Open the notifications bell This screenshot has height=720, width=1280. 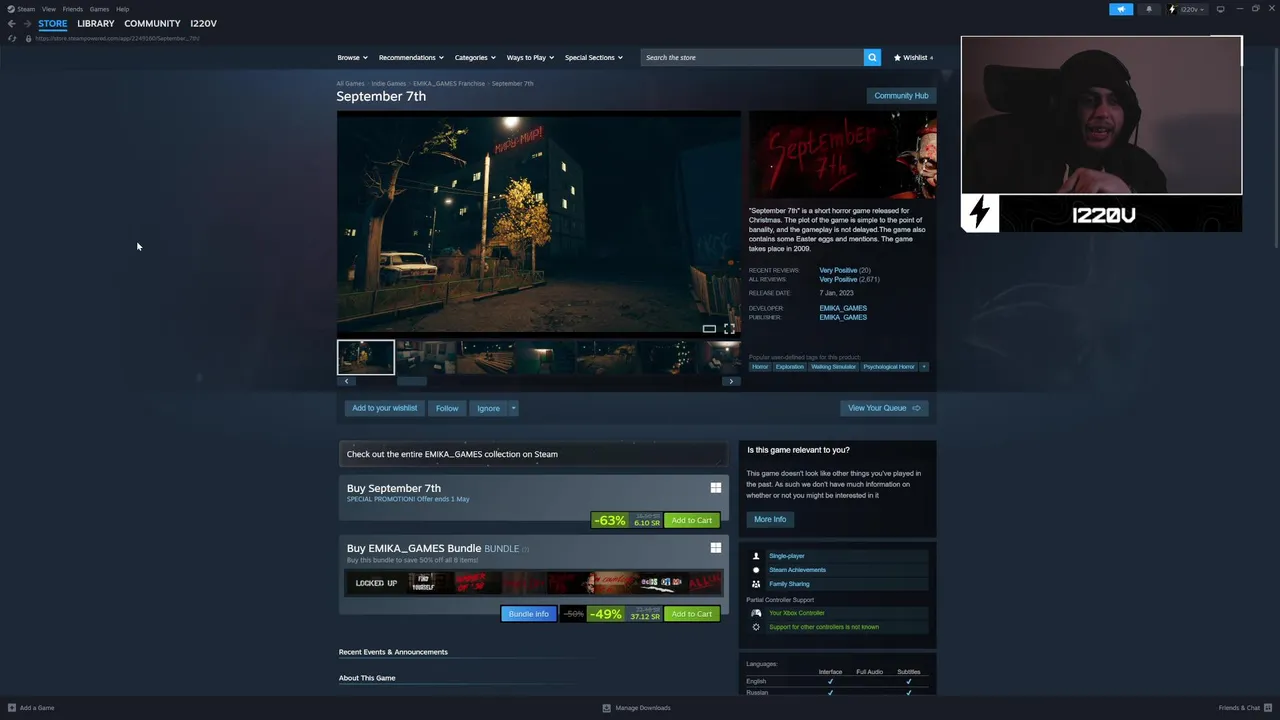click(1148, 9)
